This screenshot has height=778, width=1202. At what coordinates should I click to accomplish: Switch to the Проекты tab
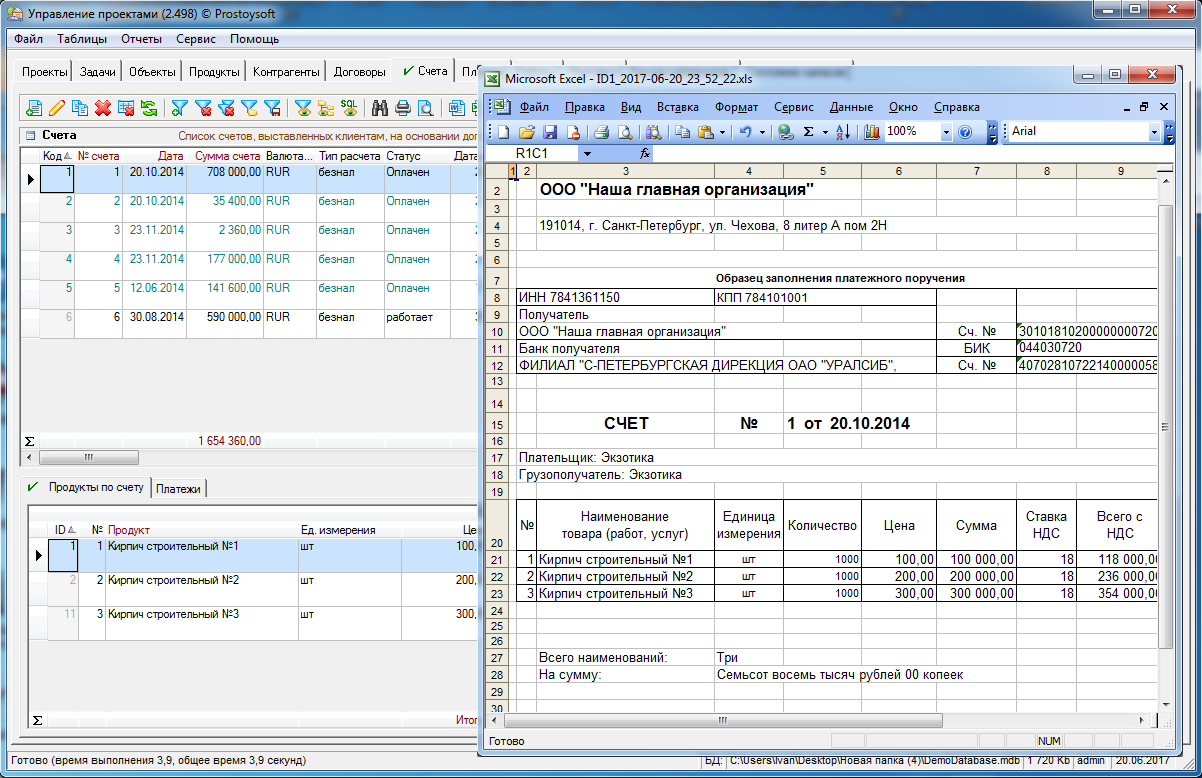[x=44, y=72]
